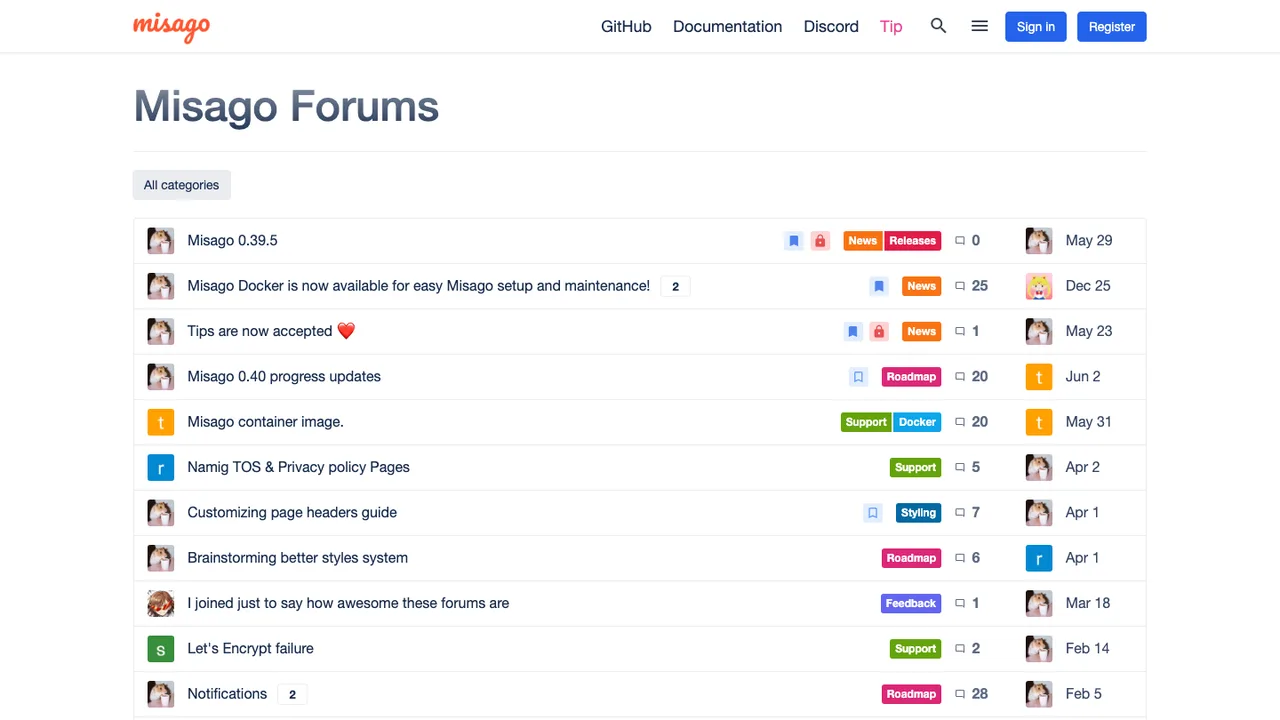Click the Register button

click(1112, 27)
